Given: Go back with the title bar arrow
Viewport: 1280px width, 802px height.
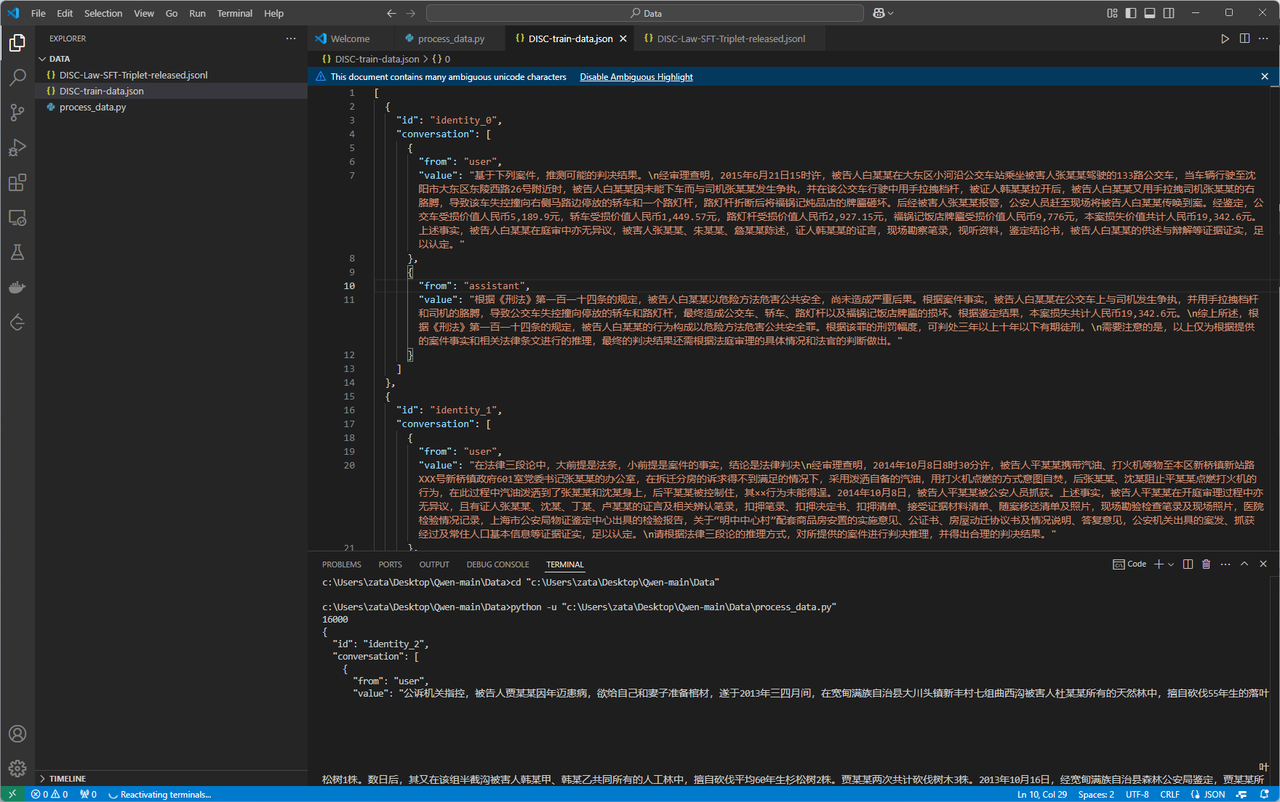Looking at the screenshot, I should [x=392, y=13].
